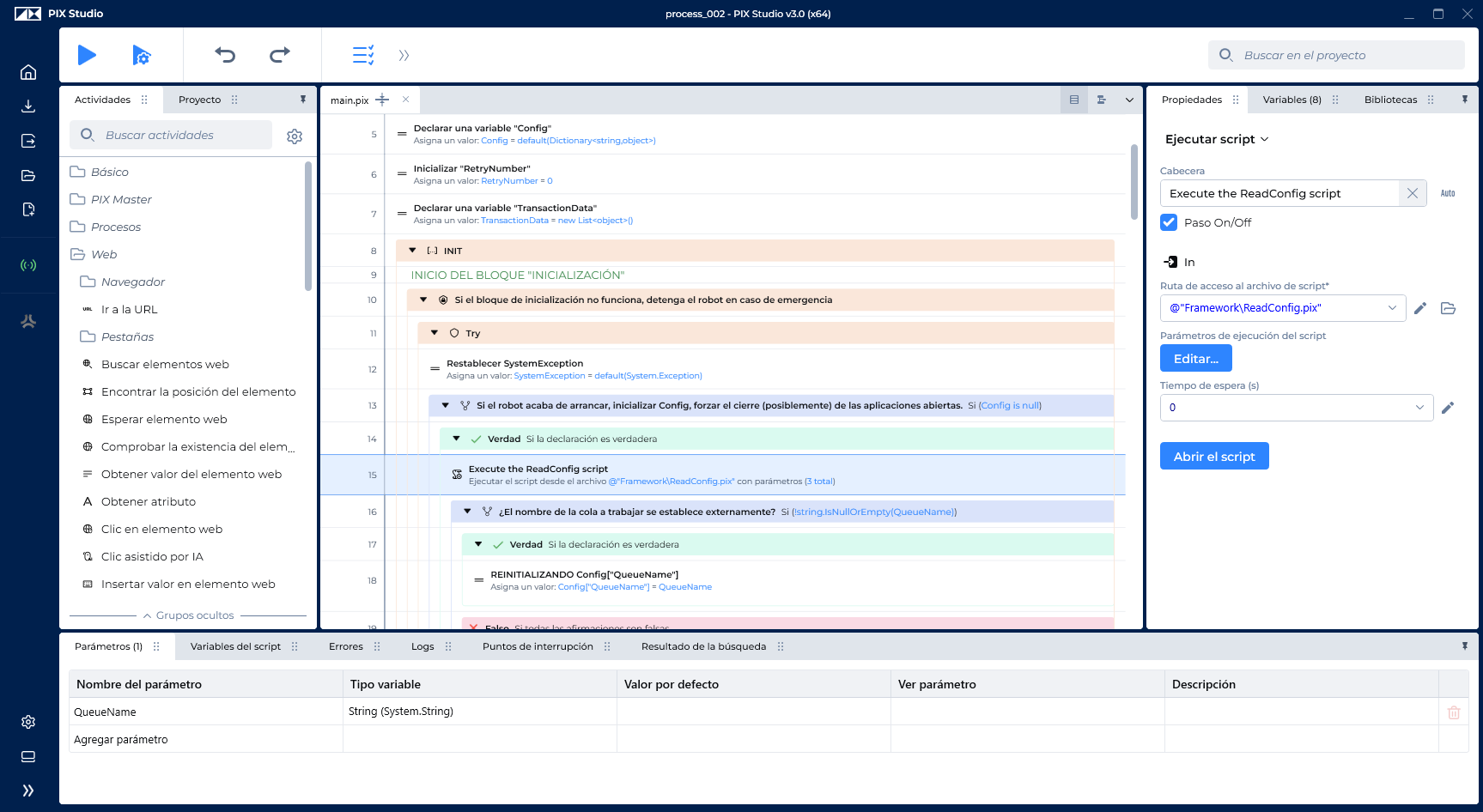Expand the script path dropdown
The width and height of the screenshot is (1483, 812).
click(x=1392, y=308)
